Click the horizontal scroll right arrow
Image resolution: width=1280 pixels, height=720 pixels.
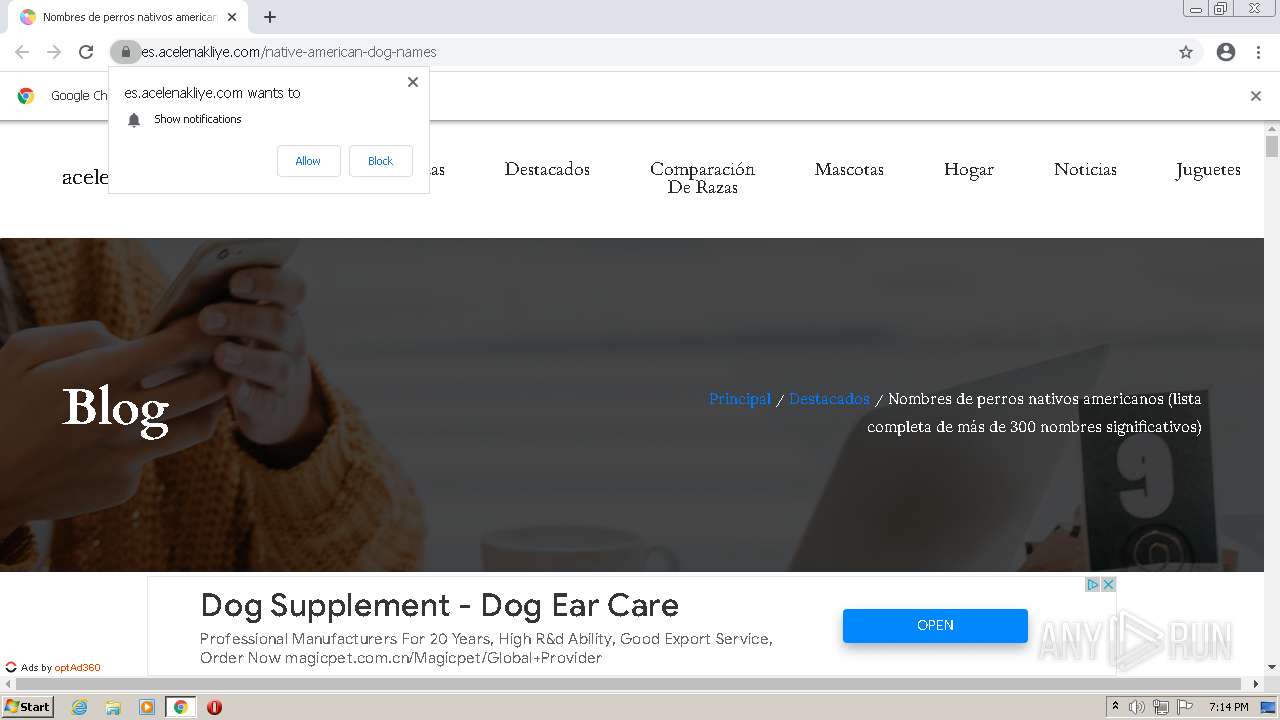(1257, 684)
